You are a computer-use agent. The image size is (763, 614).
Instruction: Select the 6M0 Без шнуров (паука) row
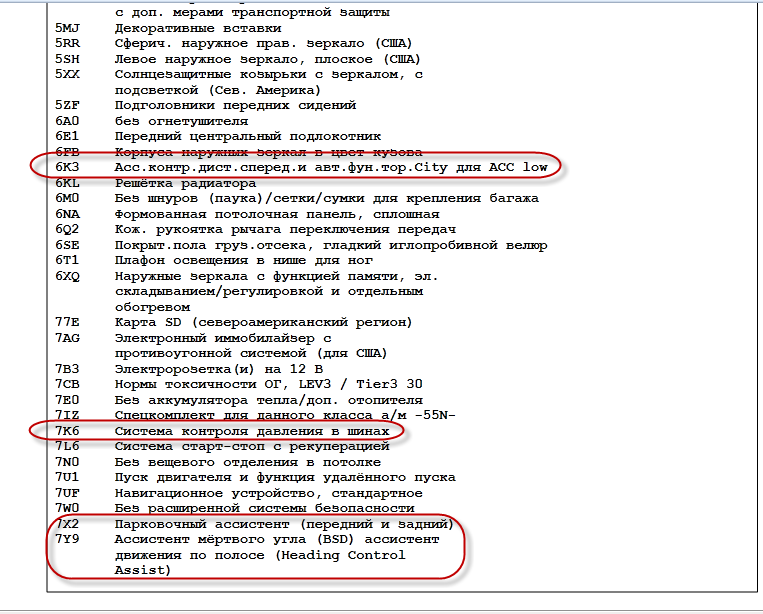[297, 199]
